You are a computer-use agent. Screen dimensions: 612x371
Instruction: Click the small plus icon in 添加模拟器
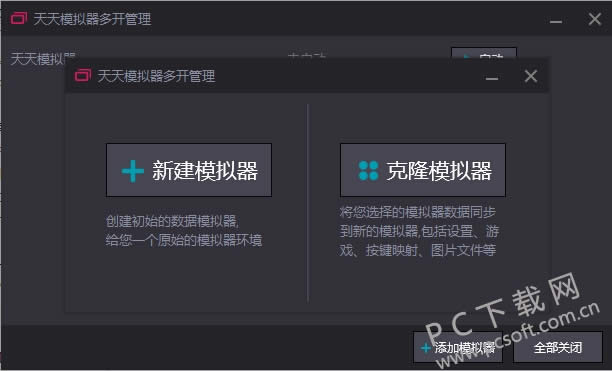click(x=426, y=348)
